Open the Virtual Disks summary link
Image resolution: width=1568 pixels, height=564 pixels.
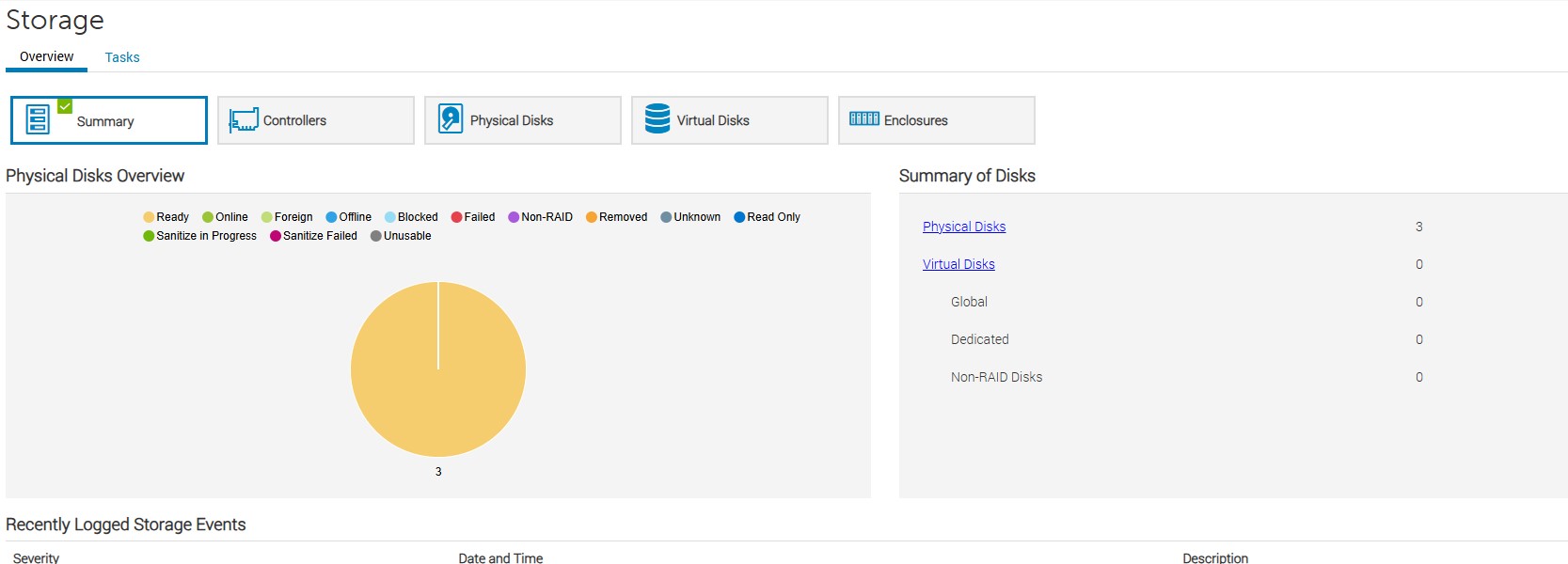coord(958,264)
